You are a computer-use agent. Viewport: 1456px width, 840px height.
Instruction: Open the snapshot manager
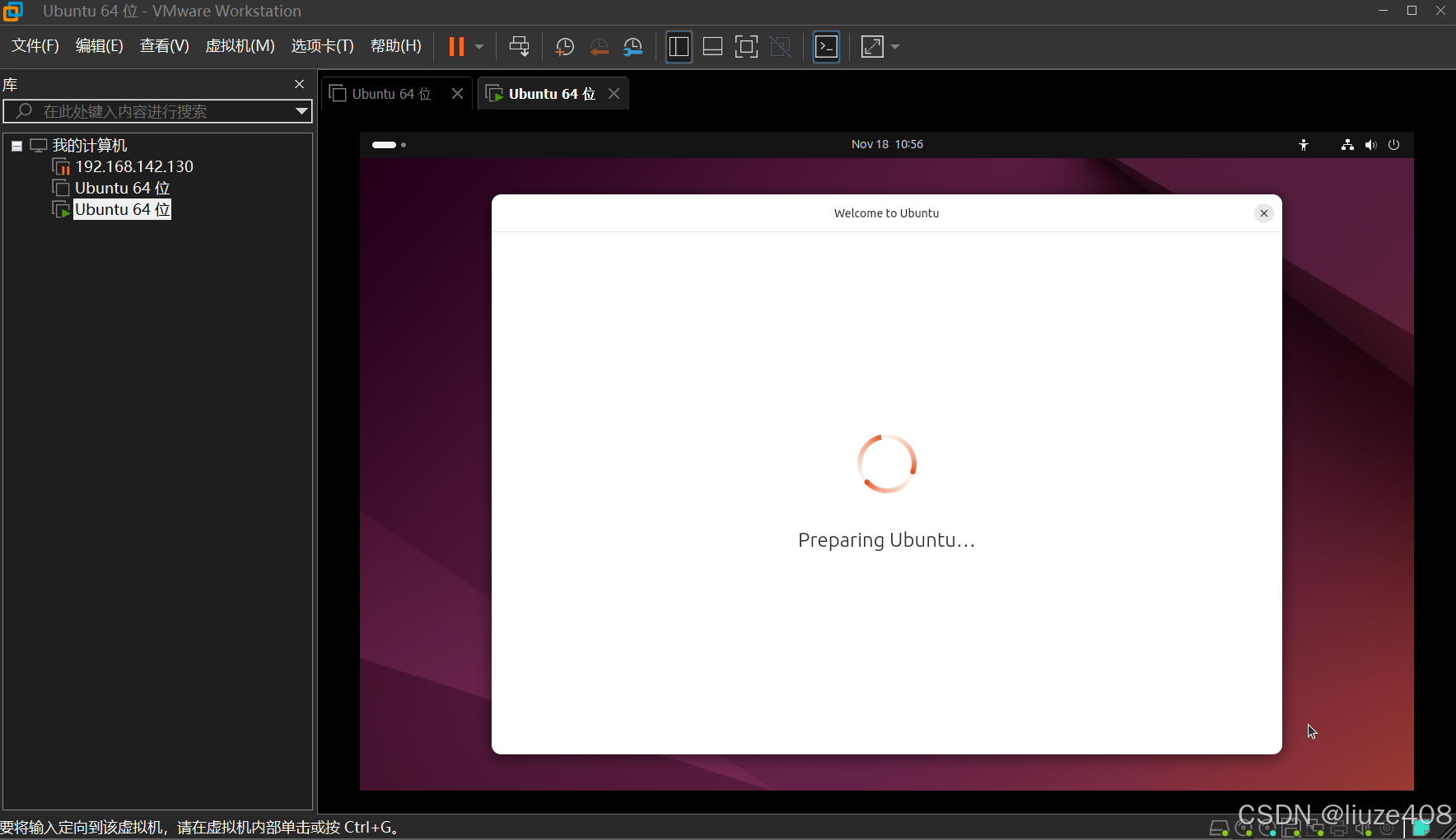point(632,47)
